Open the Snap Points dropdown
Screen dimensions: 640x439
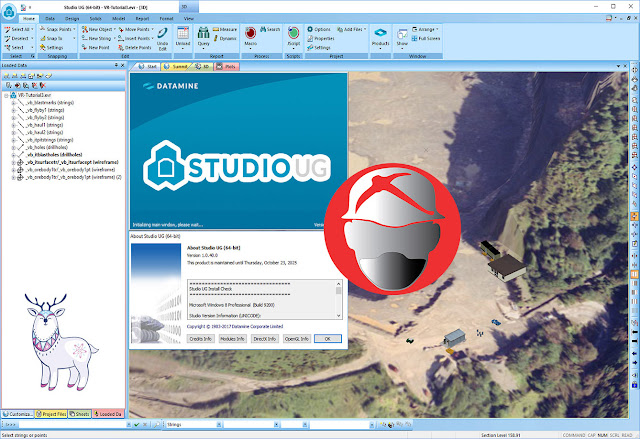74,29
